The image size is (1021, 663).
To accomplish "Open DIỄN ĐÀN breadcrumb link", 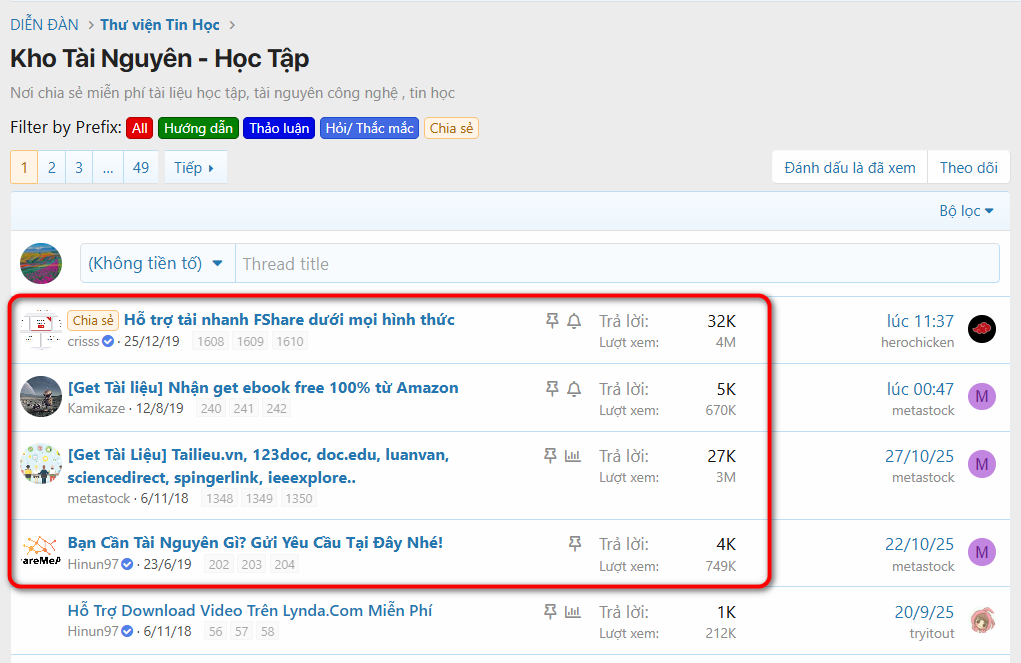I will (x=44, y=25).
